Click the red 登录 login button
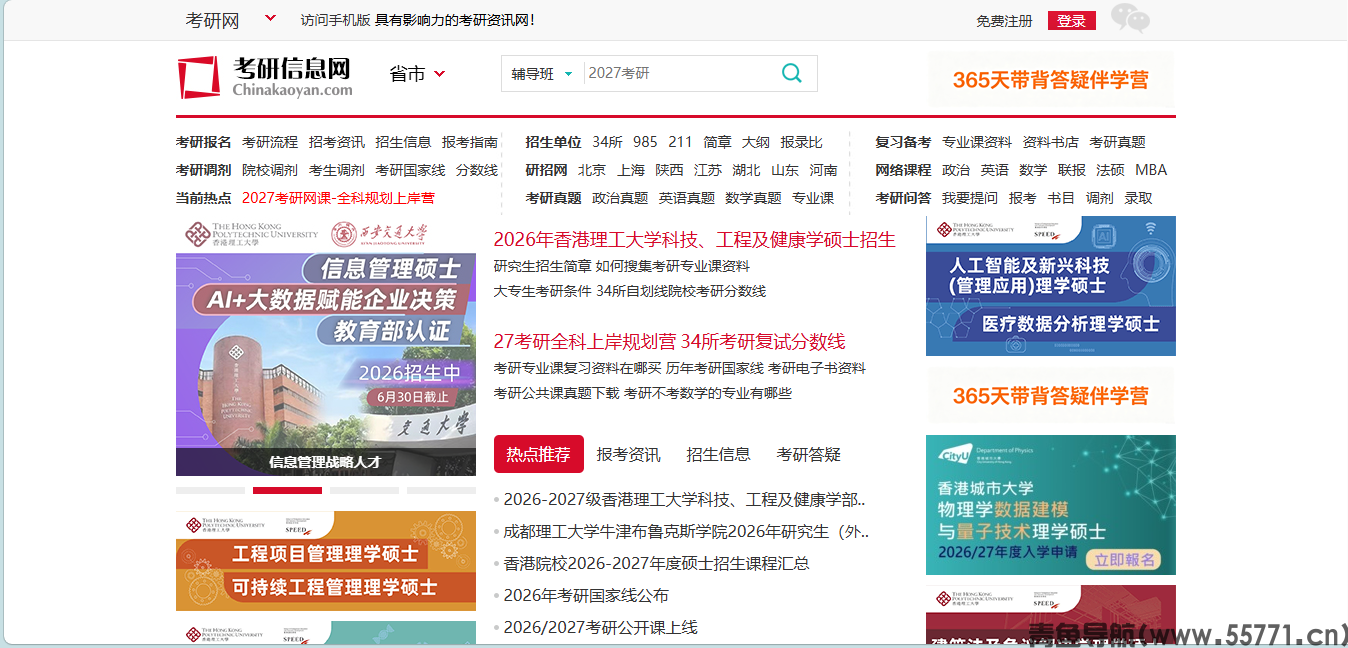The height and width of the screenshot is (648, 1348). pyautogui.click(x=1071, y=20)
